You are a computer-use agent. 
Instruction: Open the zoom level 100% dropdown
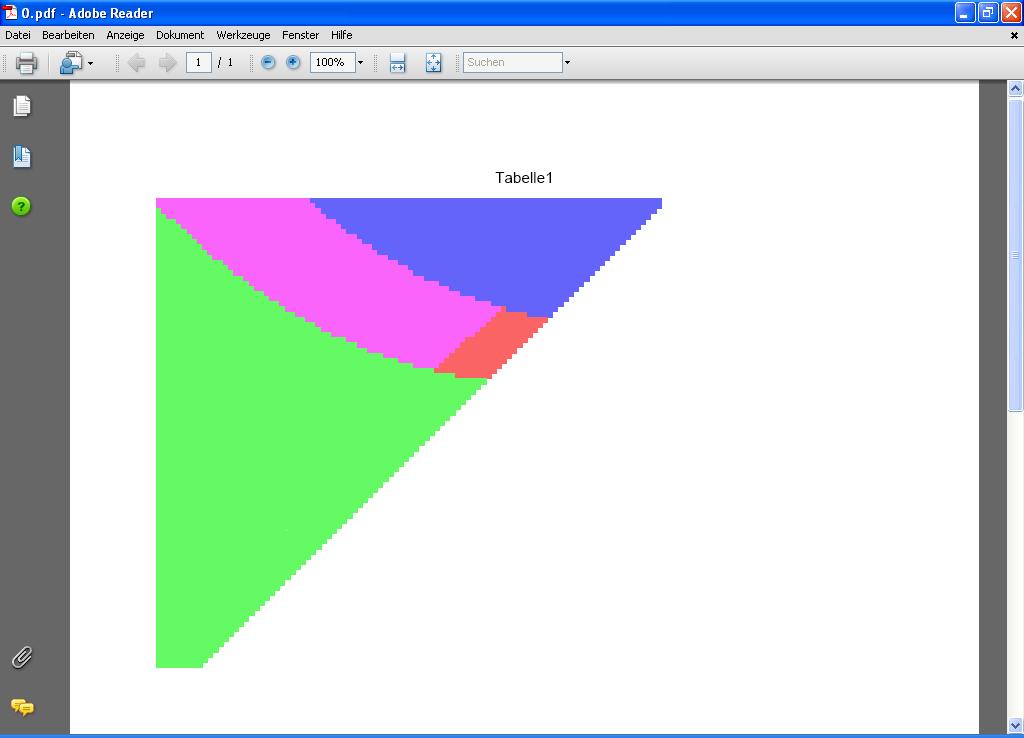coord(360,62)
